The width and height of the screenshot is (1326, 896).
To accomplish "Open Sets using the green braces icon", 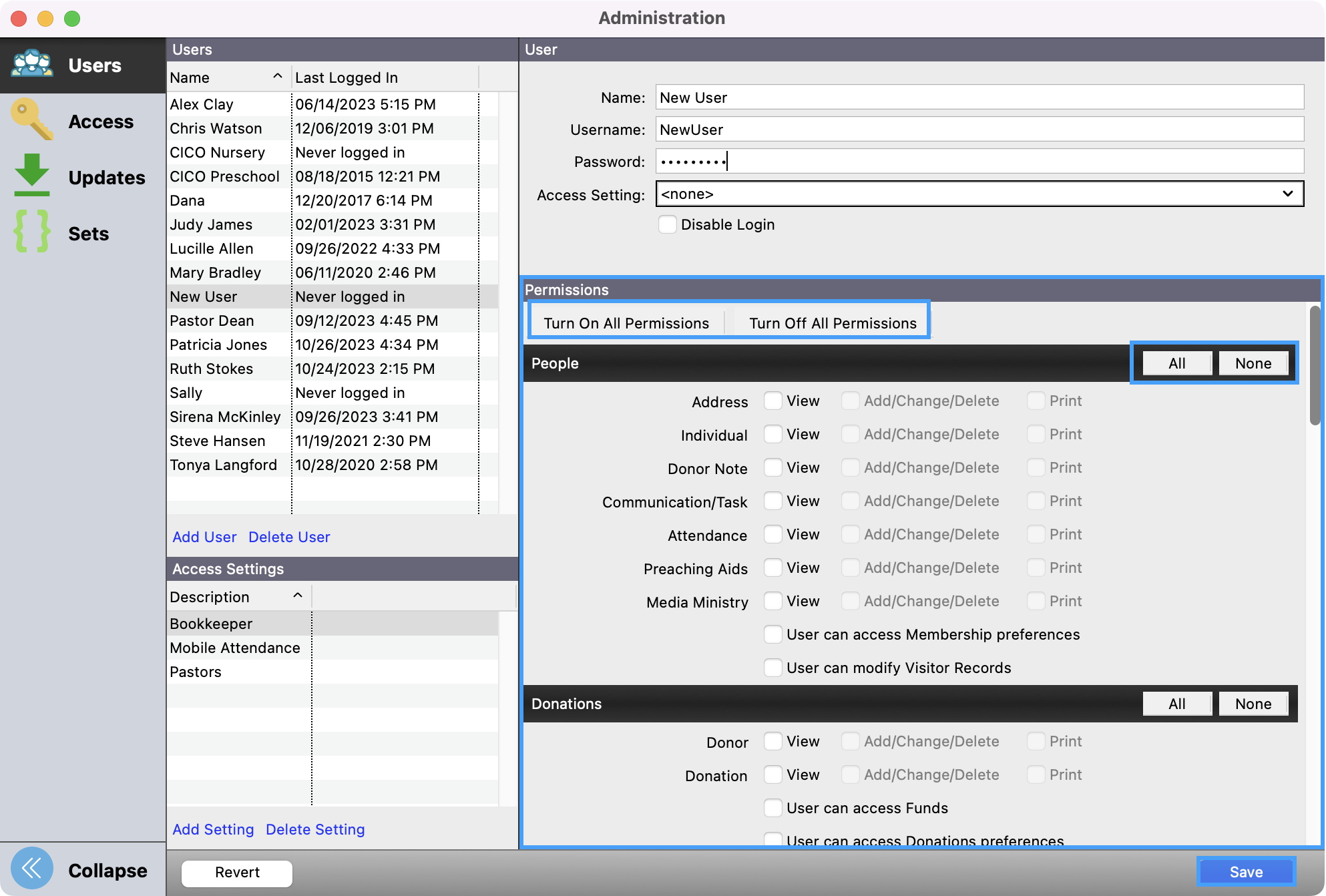I will pyautogui.click(x=32, y=232).
